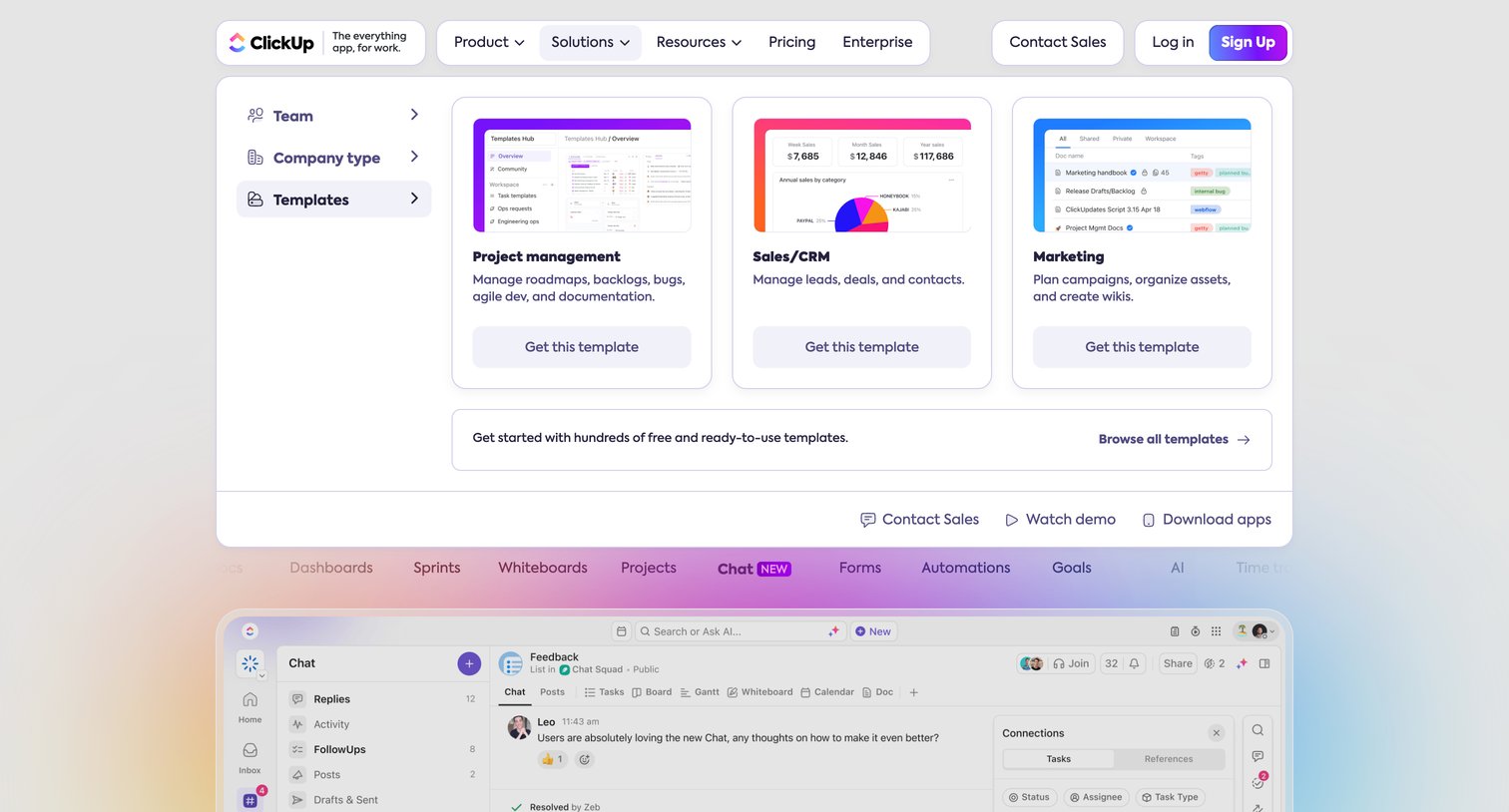The image size is (1509, 812).
Task: Click the New button in app preview
Action: coord(873,631)
